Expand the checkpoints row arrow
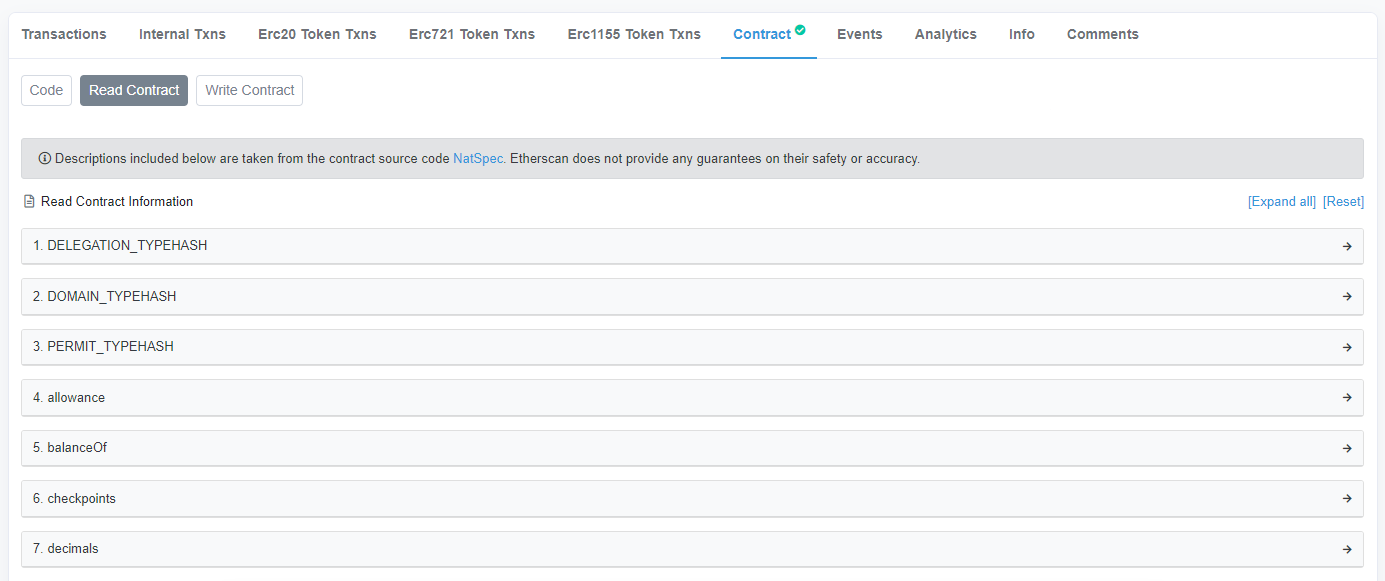This screenshot has height=581, width=1385. (1347, 499)
